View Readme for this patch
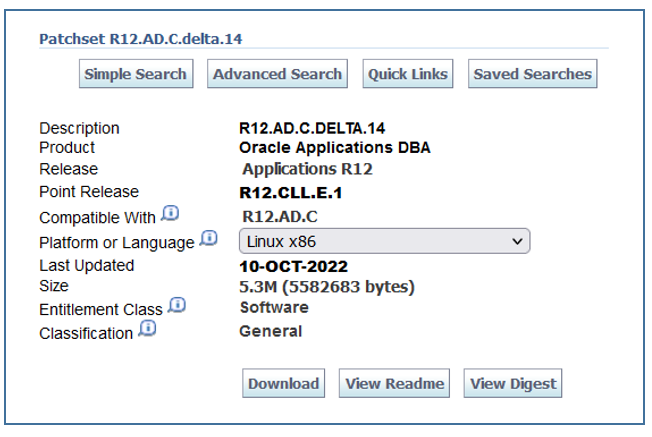 tap(395, 384)
